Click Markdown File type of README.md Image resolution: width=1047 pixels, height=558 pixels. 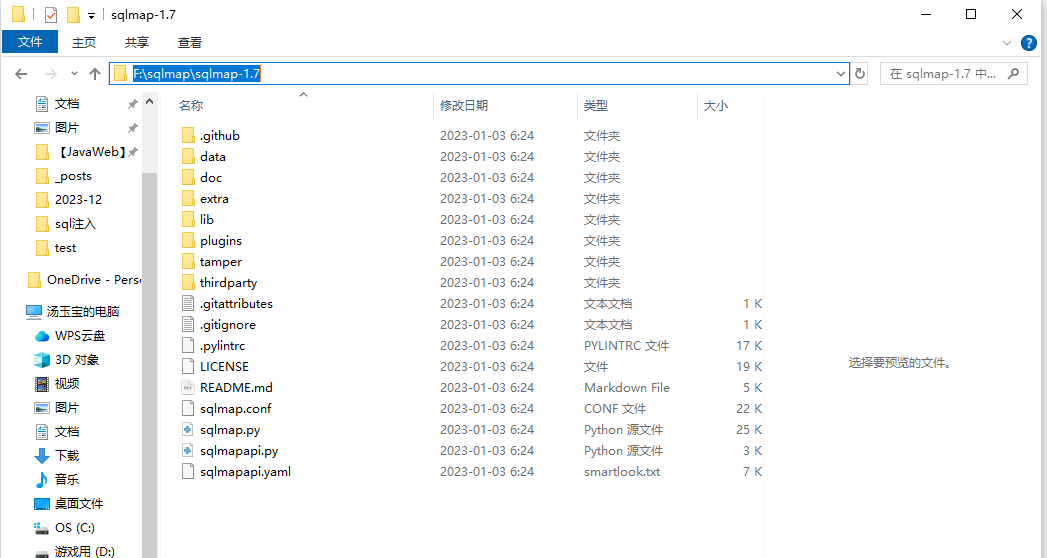coord(627,388)
